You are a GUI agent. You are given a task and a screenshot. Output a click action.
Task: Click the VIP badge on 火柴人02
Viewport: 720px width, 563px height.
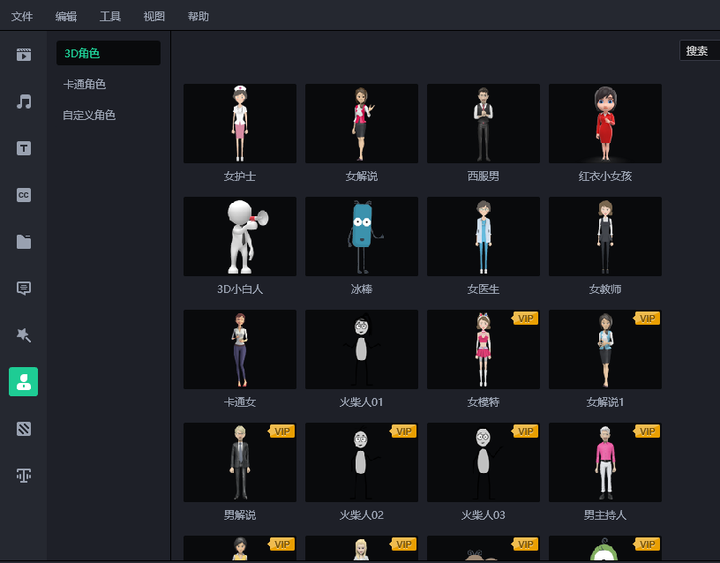tap(404, 431)
